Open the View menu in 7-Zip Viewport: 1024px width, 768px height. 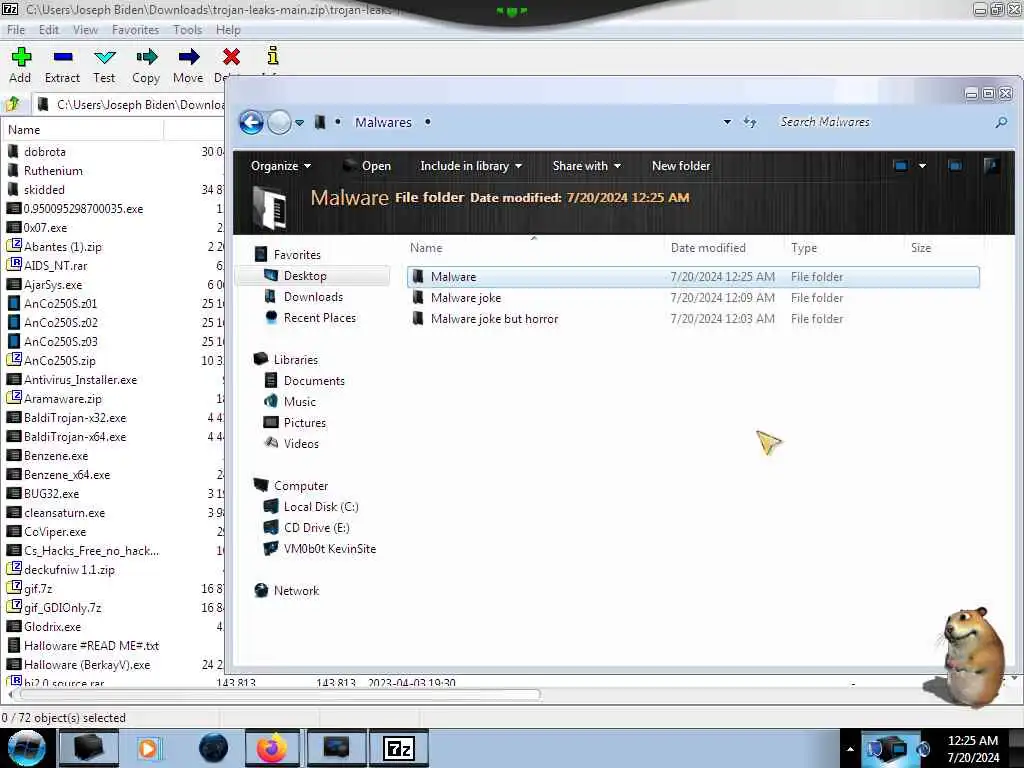point(86,30)
